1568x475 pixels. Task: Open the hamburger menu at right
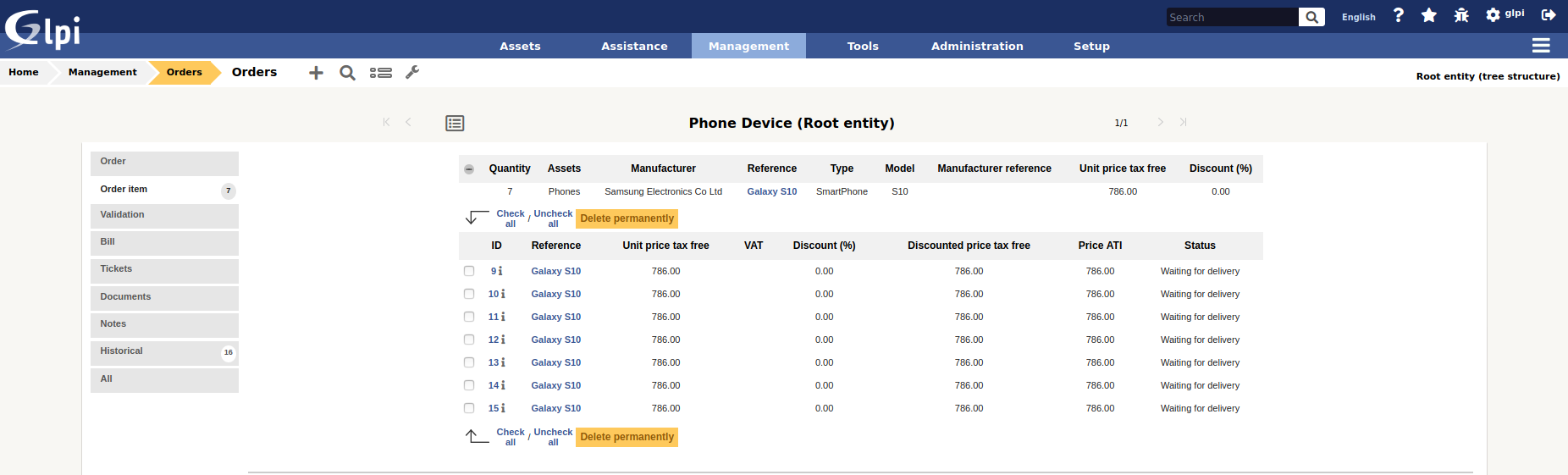coord(1541,46)
